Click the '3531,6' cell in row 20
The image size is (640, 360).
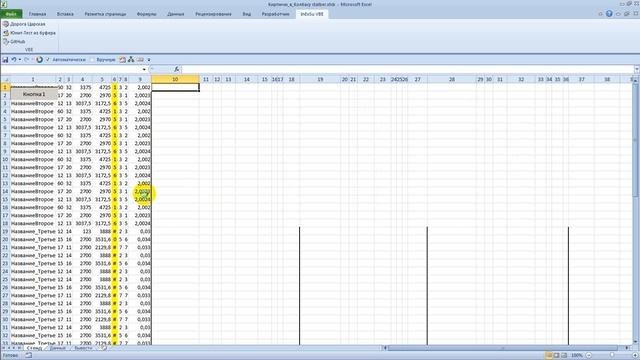[102, 240]
